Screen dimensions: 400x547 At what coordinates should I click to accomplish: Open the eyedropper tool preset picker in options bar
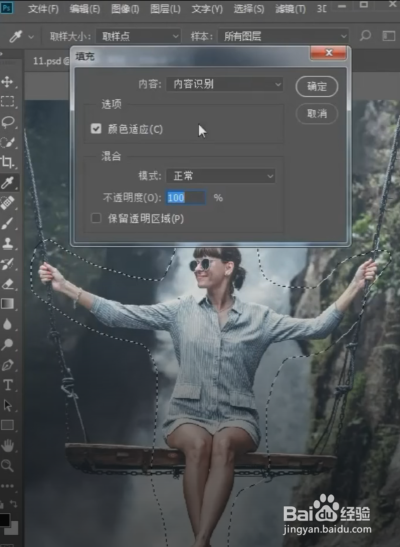tap(31, 36)
